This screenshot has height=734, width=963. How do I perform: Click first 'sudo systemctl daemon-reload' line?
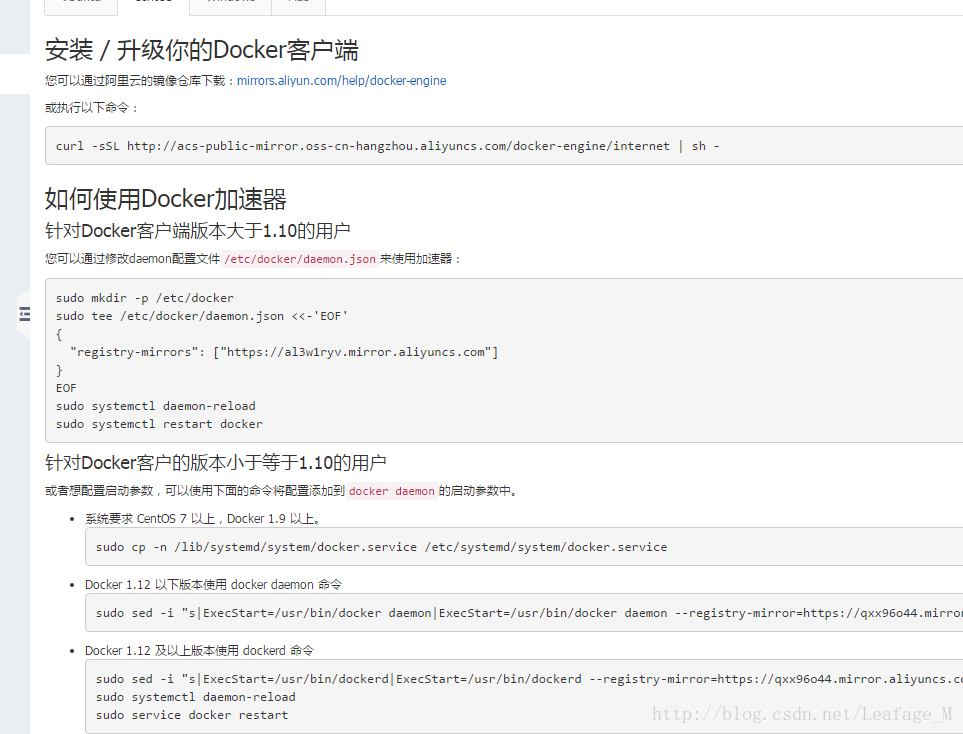155,406
